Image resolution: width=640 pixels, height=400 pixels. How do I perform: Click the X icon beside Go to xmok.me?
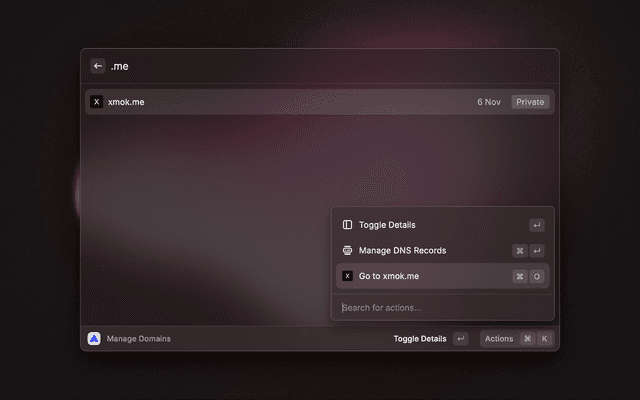pyautogui.click(x=347, y=276)
